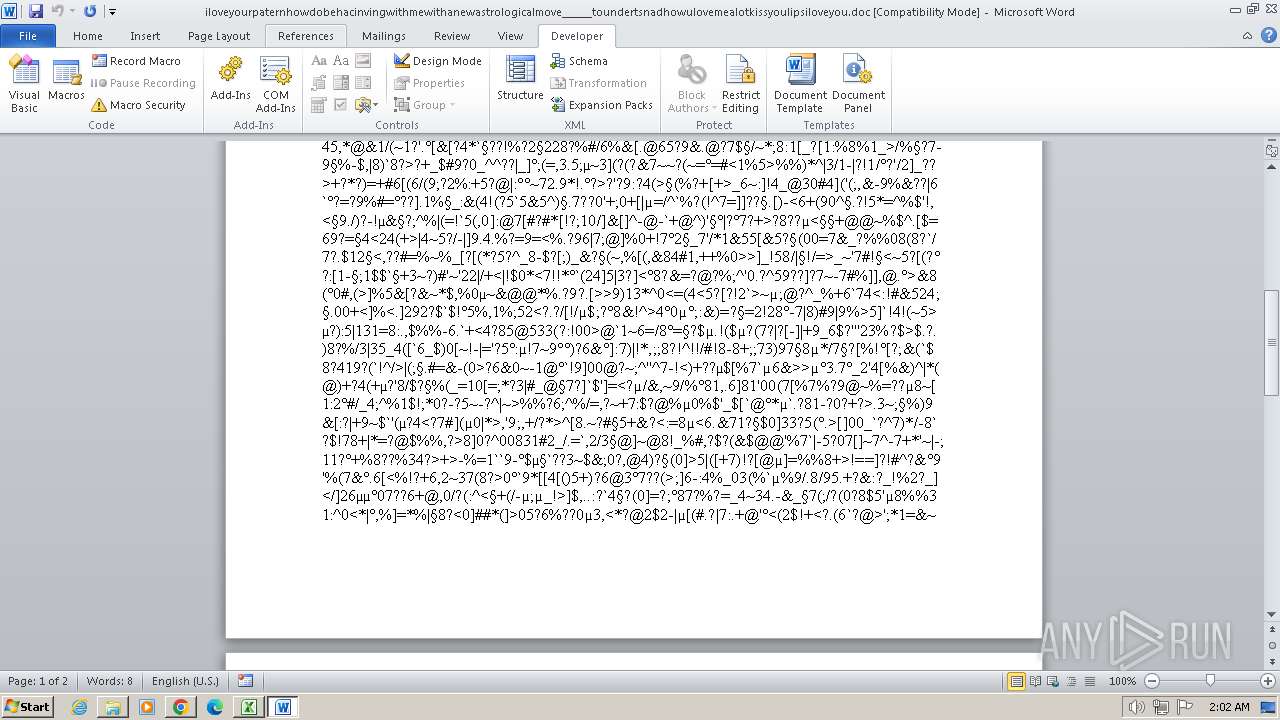Click the zoom slider handle
The image size is (1280, 720).
(x=1210, y=681)
